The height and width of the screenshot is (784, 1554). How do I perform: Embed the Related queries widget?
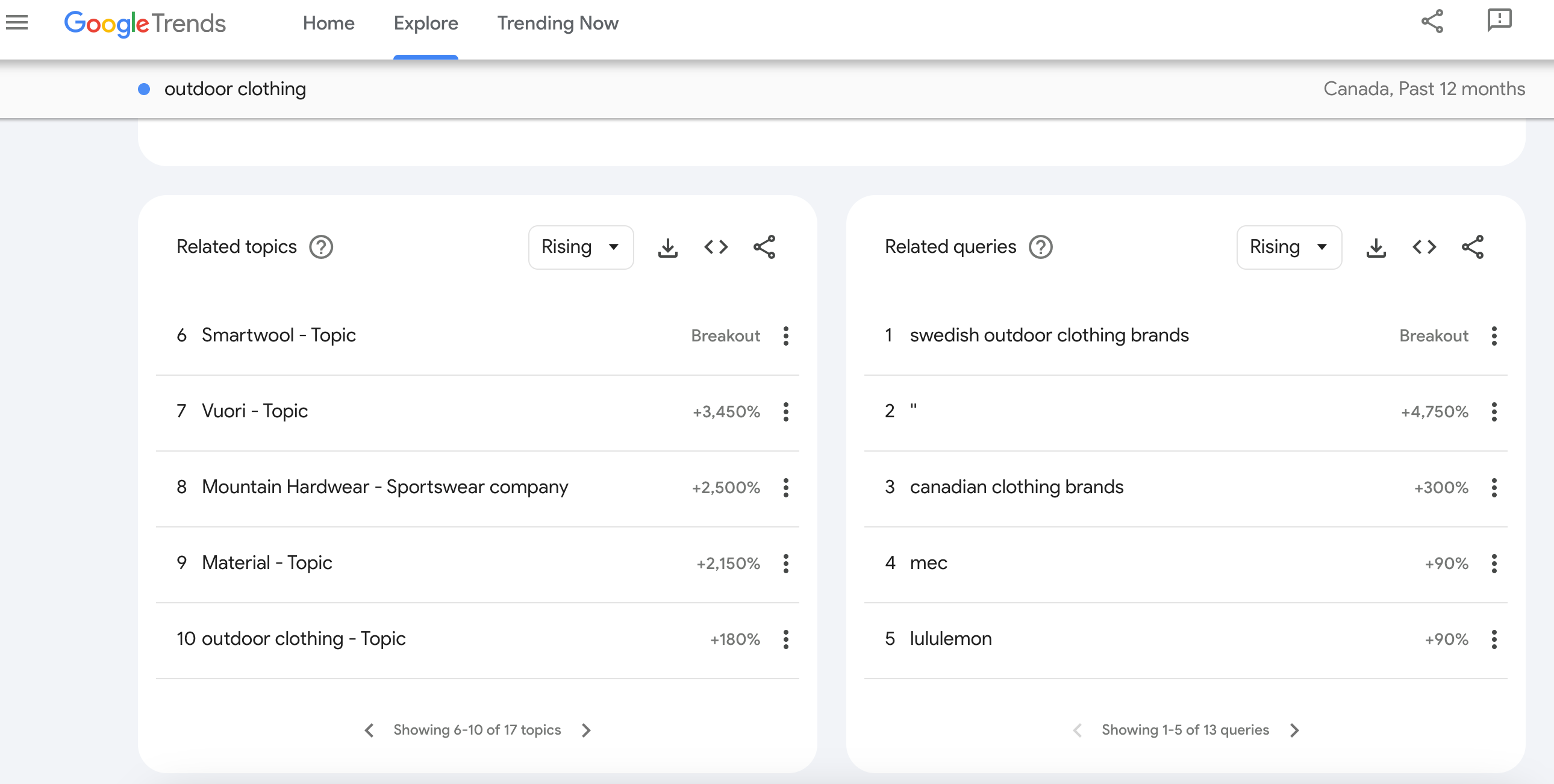(1424, 247)
